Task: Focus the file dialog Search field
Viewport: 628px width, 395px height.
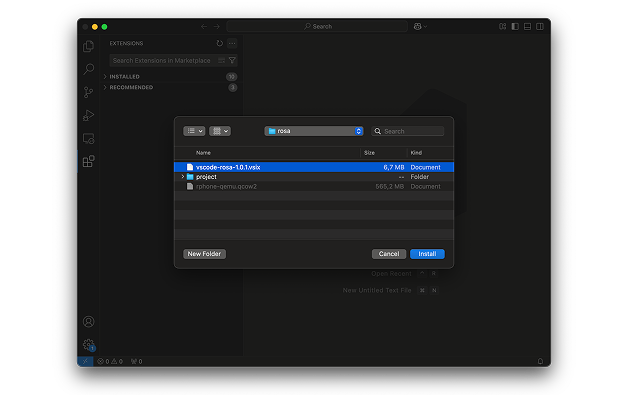Action: click(408, 131)
